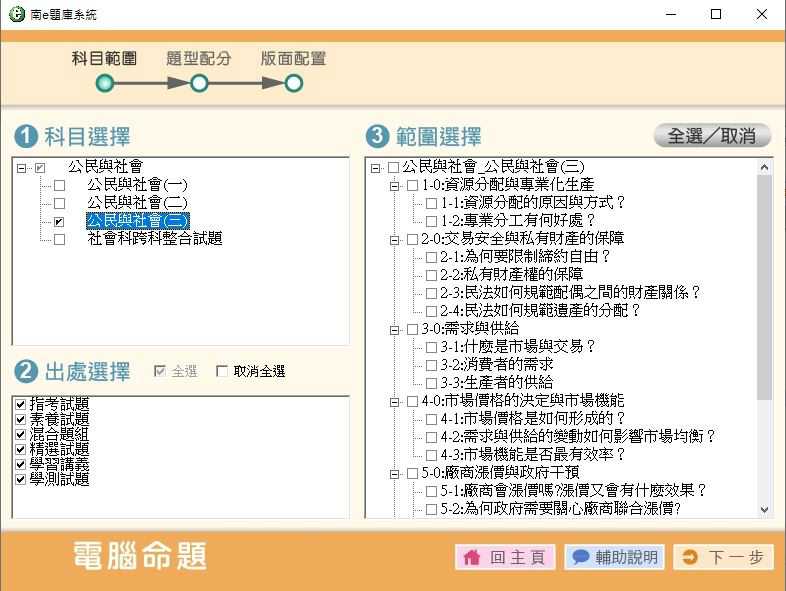Image resolution: width=786 pixels, height=591 pixels.
Task: Open the 科目範圍 step tab
Action: 104,59
